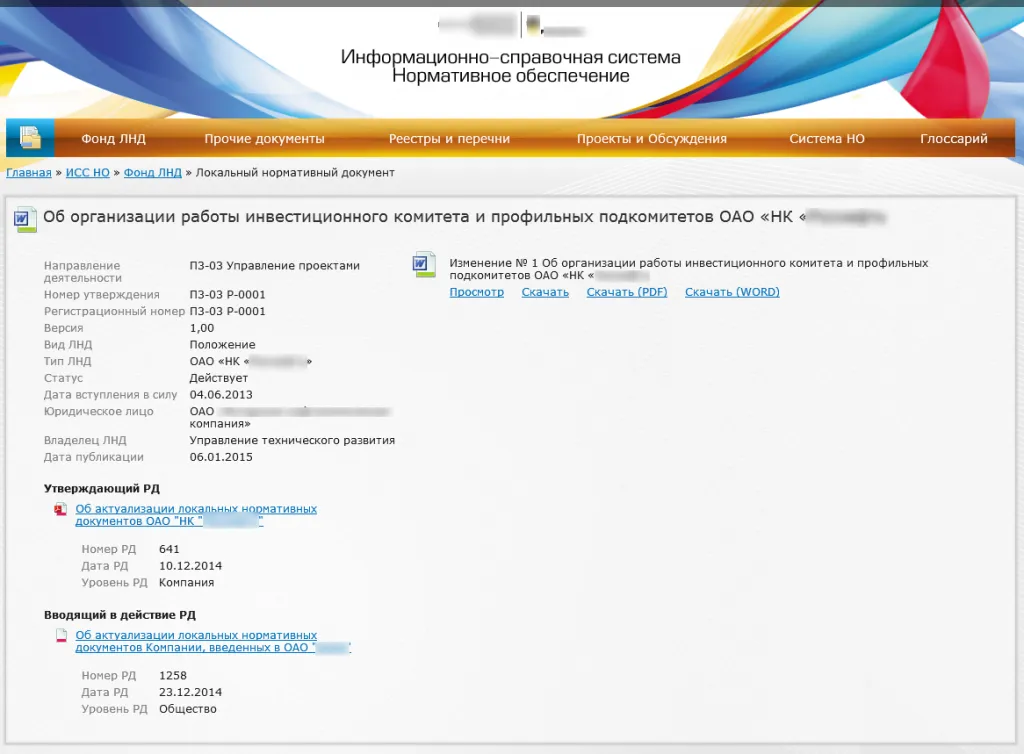
Task: Click file icon under Вводящий в действие РД
Action: (x=60, y=636)
